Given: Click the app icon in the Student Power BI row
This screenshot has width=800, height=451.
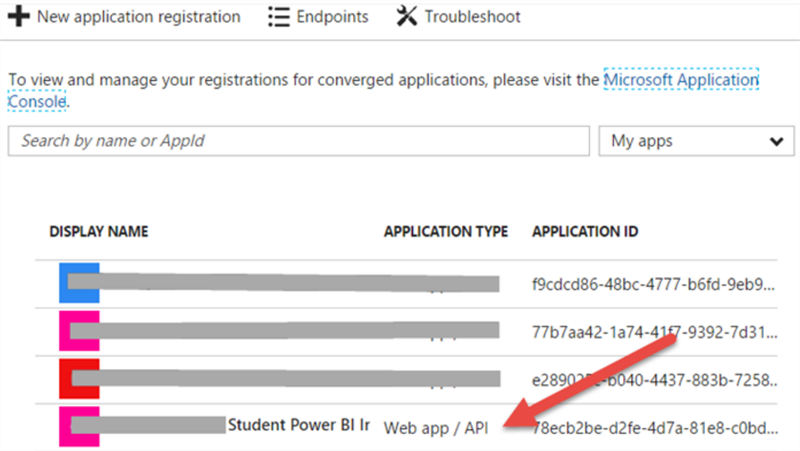Looking at the screenshot, I should coord(79,427).
